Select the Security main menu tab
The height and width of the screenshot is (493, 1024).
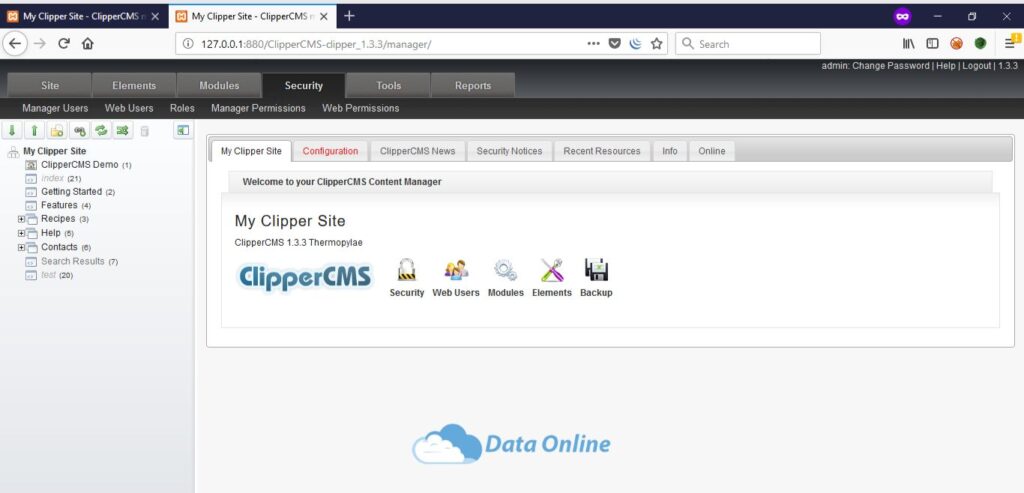coord(303,86)
